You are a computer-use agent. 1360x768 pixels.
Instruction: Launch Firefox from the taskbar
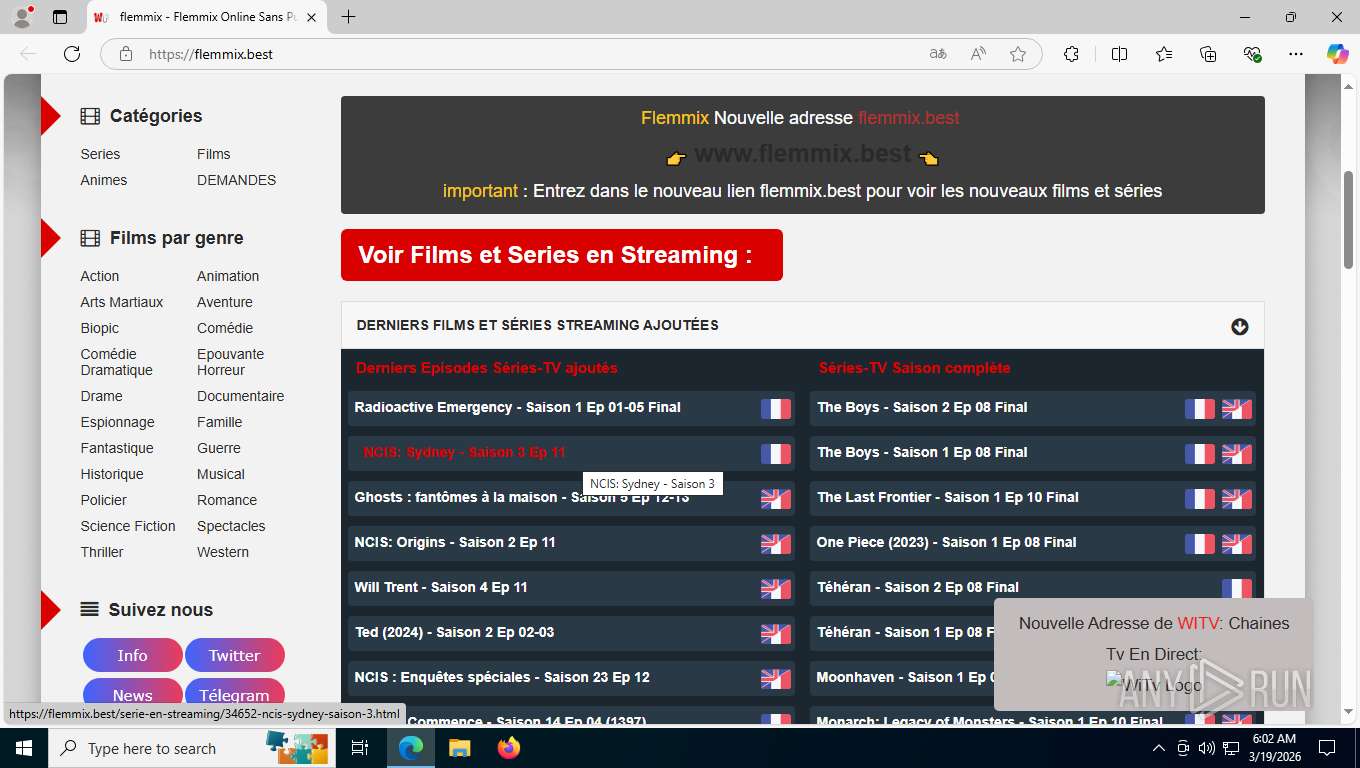[x=509, y=748]
